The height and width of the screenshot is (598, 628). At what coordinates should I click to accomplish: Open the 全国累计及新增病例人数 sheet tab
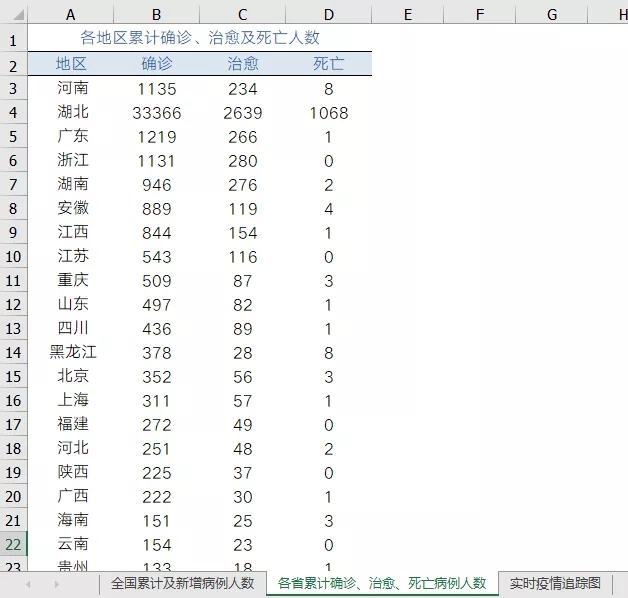(x=182, y=583)
